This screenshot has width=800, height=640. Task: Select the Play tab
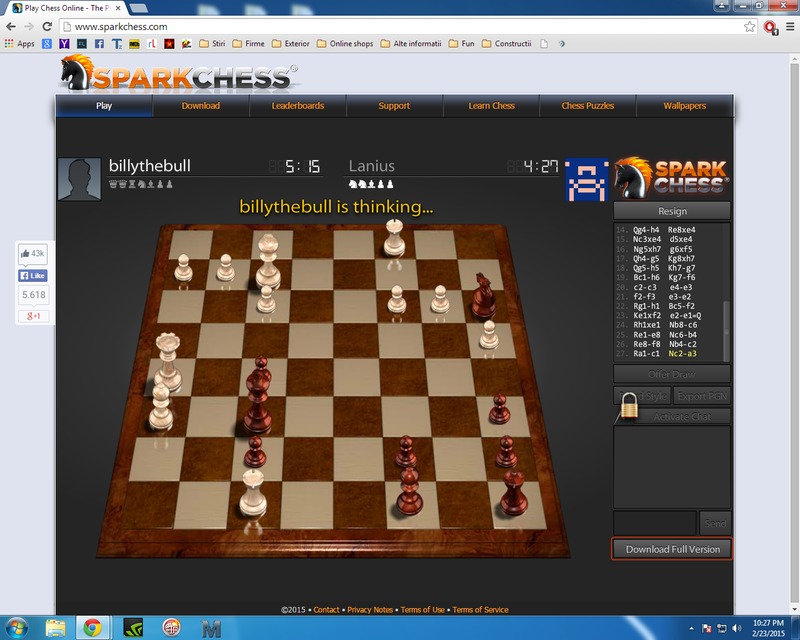tap(104, 106)
